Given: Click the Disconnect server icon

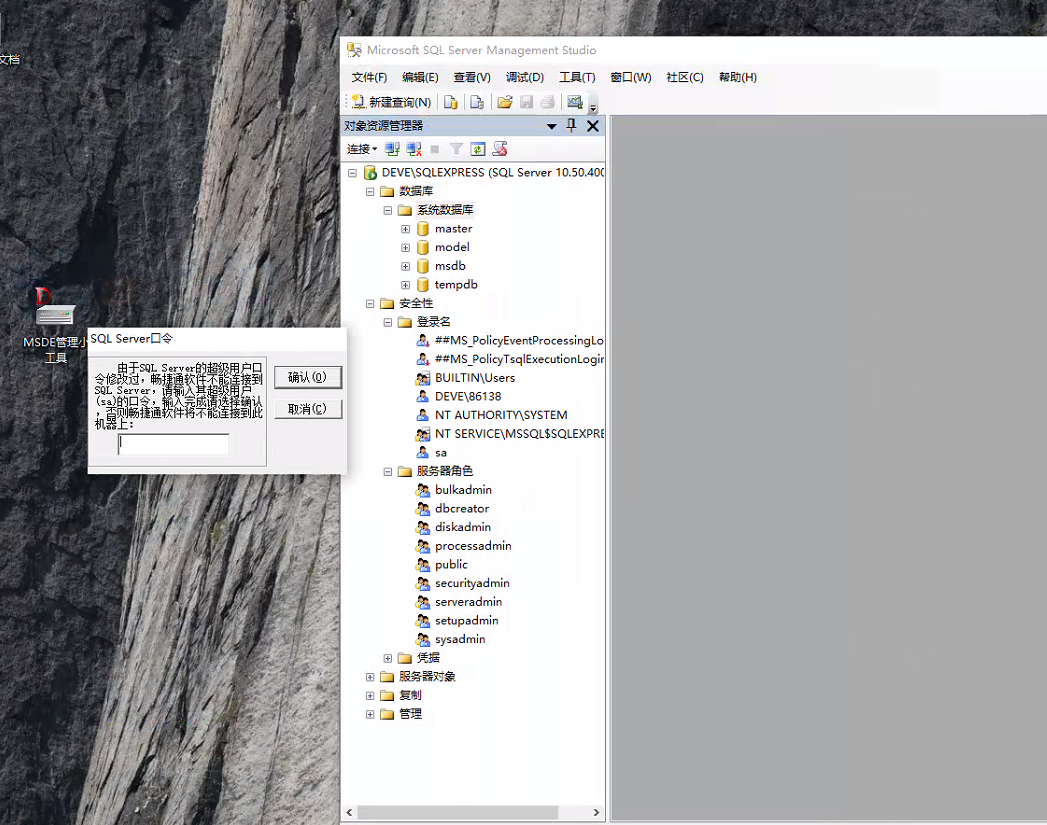Looking at the screenshot, I should pos(414,149).
